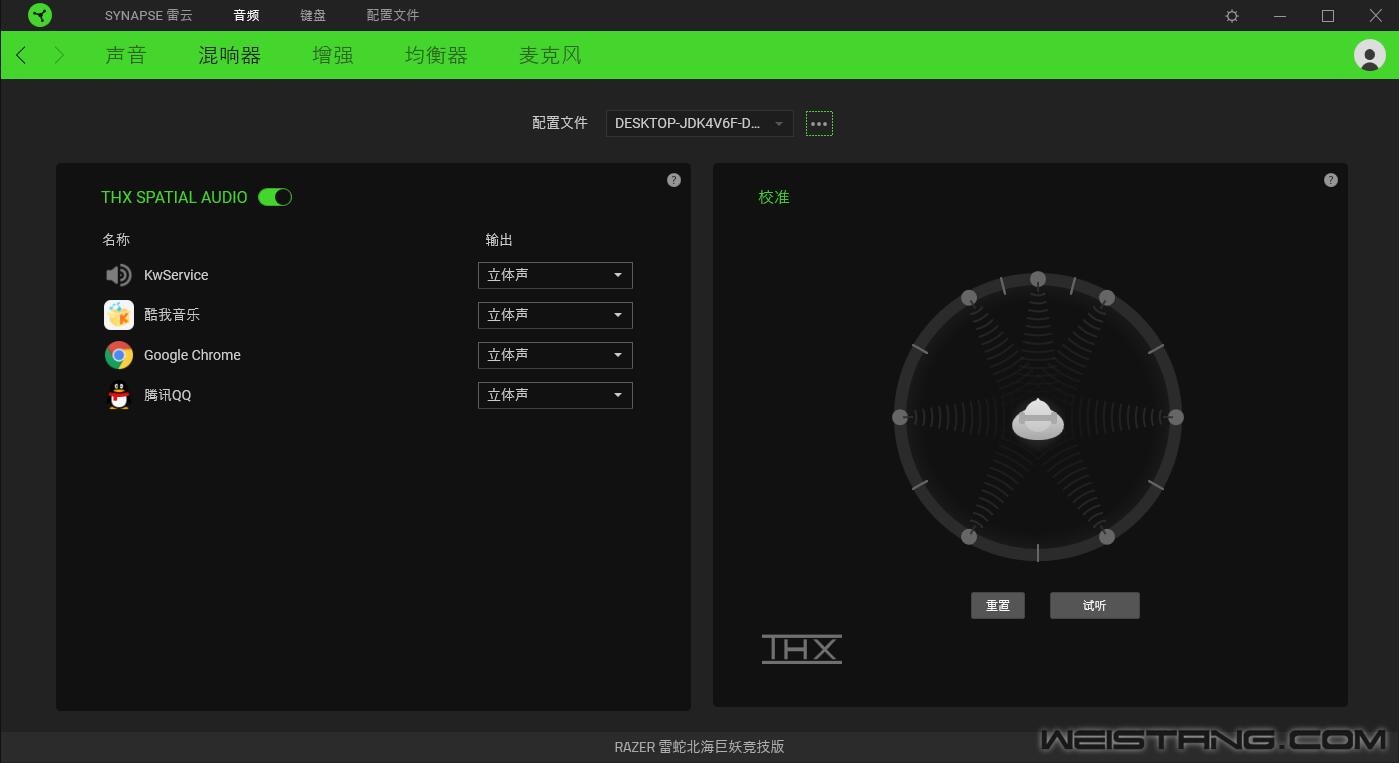Go forward with right arrow
1399x763 pixels.
tap(59, 55)
